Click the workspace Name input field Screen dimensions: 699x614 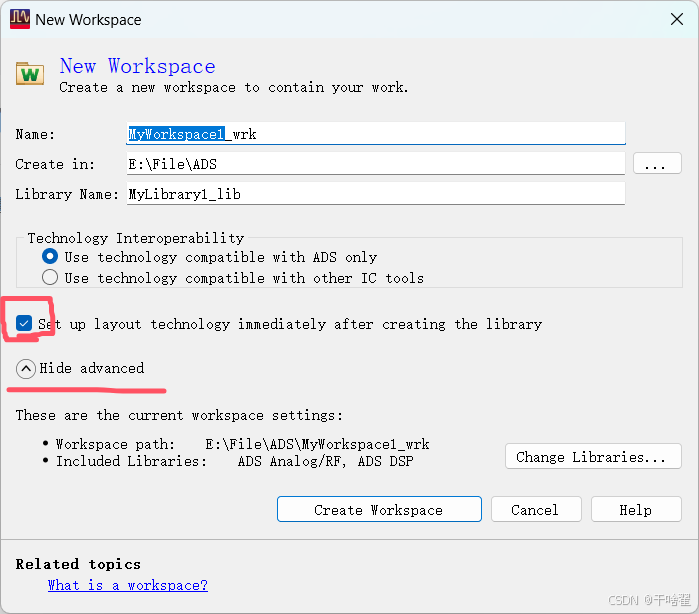click(x=376, y=134)
